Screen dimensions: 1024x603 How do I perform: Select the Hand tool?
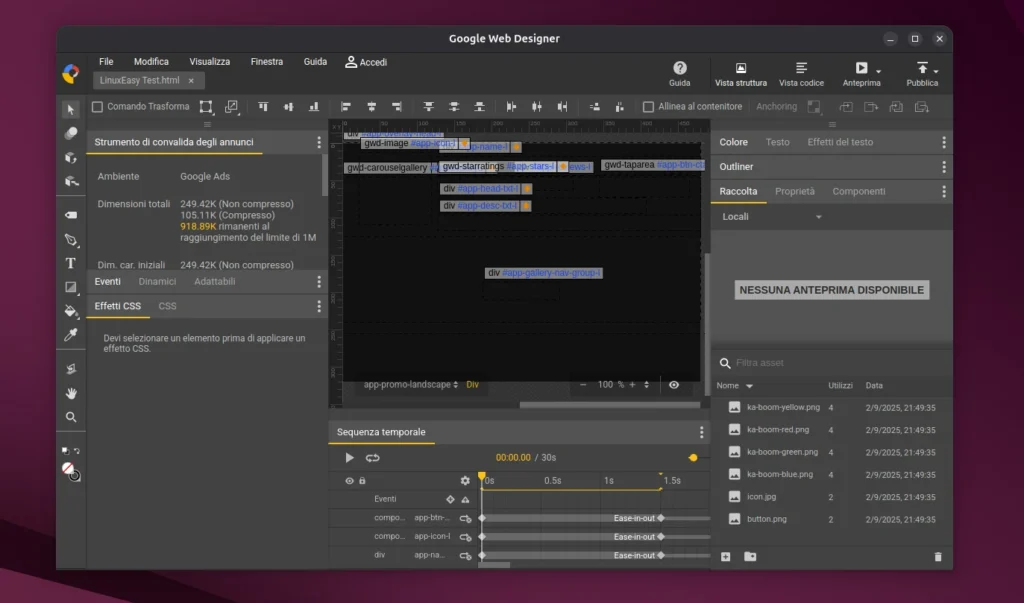pos(71,393)
